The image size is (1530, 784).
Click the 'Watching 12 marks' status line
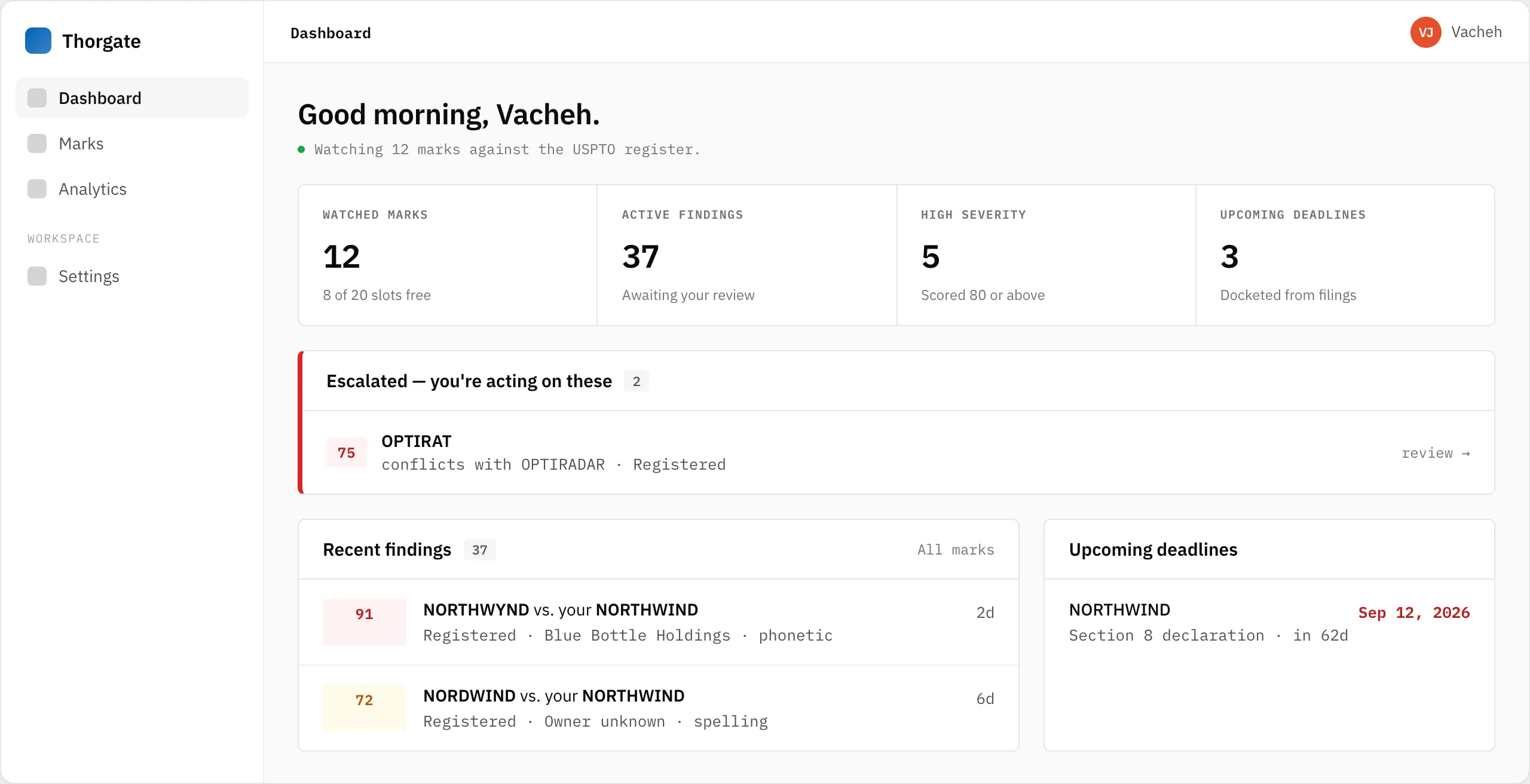pyautogui.click(x=507, y=149)
